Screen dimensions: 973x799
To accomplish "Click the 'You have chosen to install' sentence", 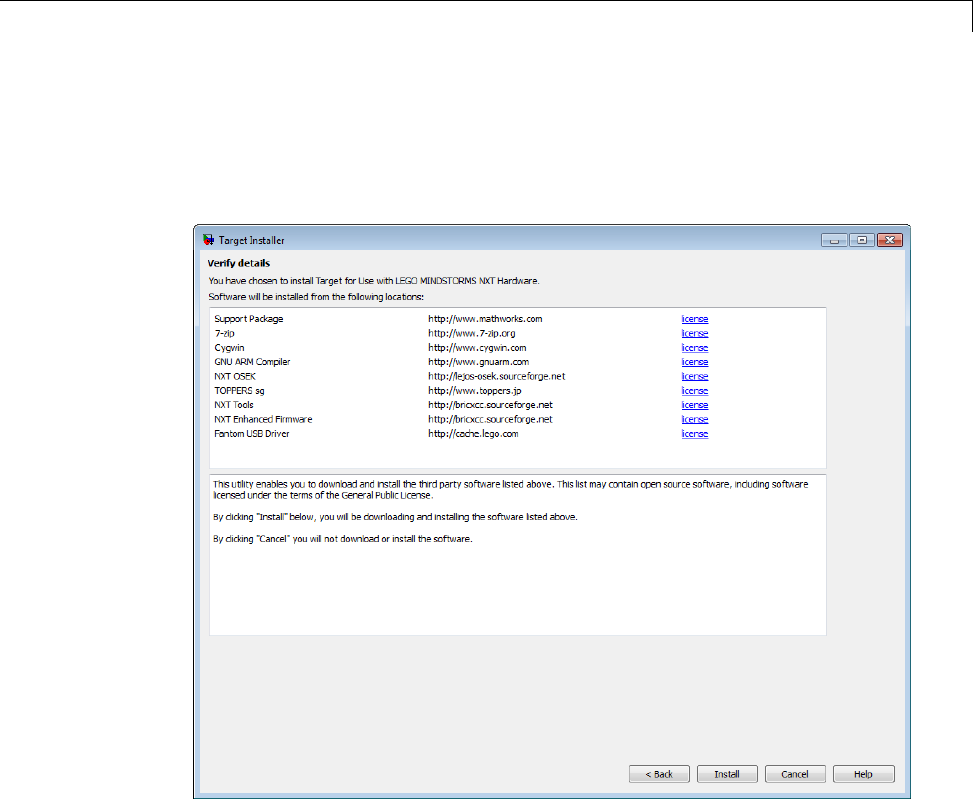I will [x=374, y=281].
